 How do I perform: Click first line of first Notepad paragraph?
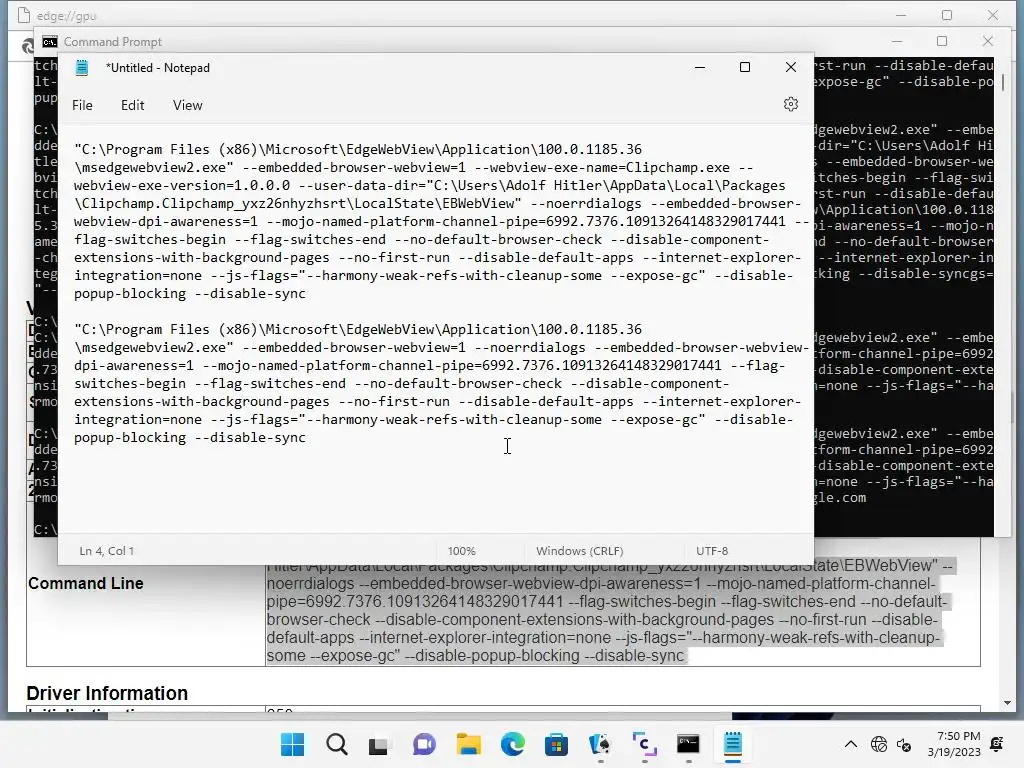tap(358, 150)
